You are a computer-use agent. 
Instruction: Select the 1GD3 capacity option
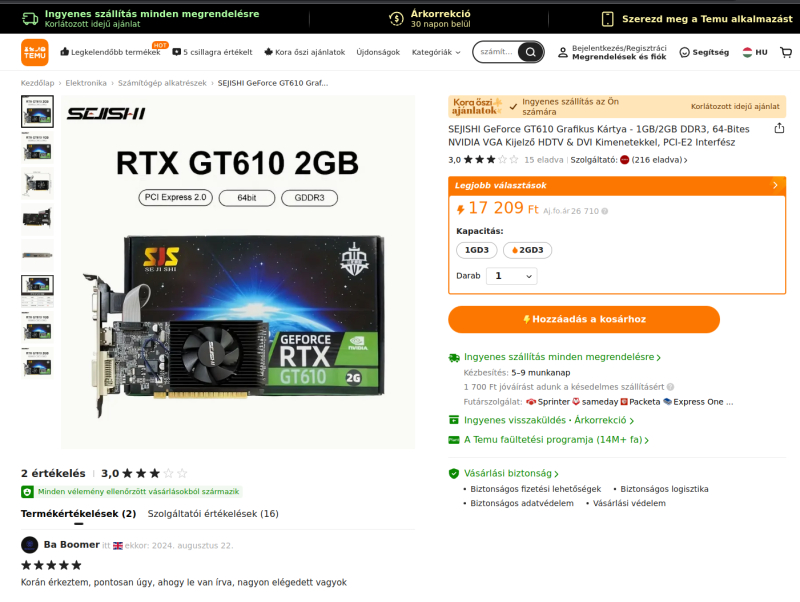click(477, 250)
